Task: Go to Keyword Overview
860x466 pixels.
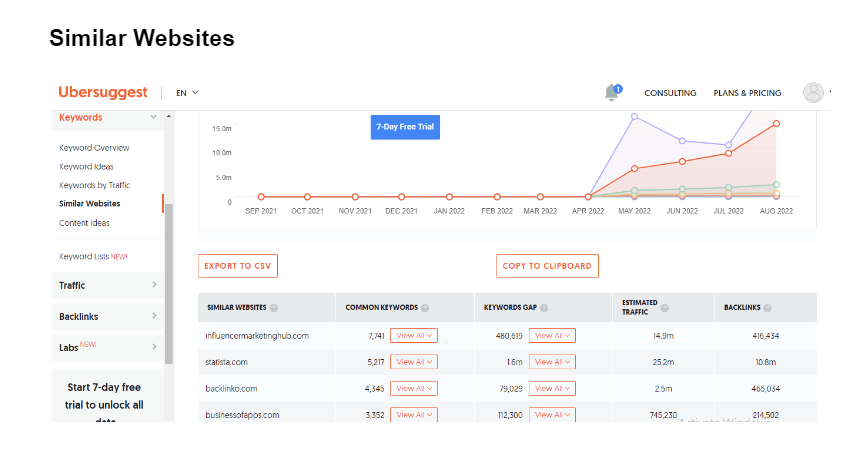Action: [94, 148]
